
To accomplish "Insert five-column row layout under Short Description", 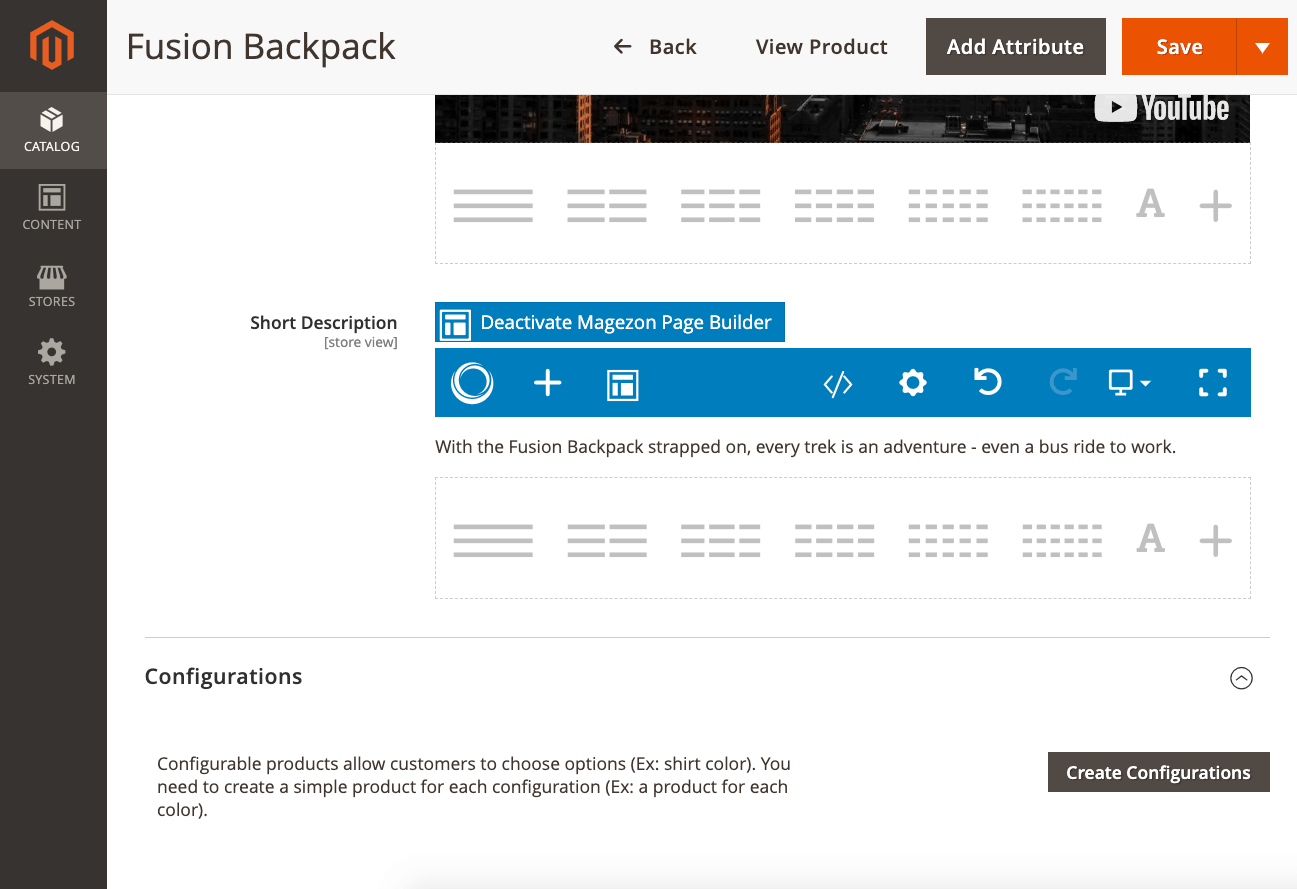I will click(x=949, y=540).
